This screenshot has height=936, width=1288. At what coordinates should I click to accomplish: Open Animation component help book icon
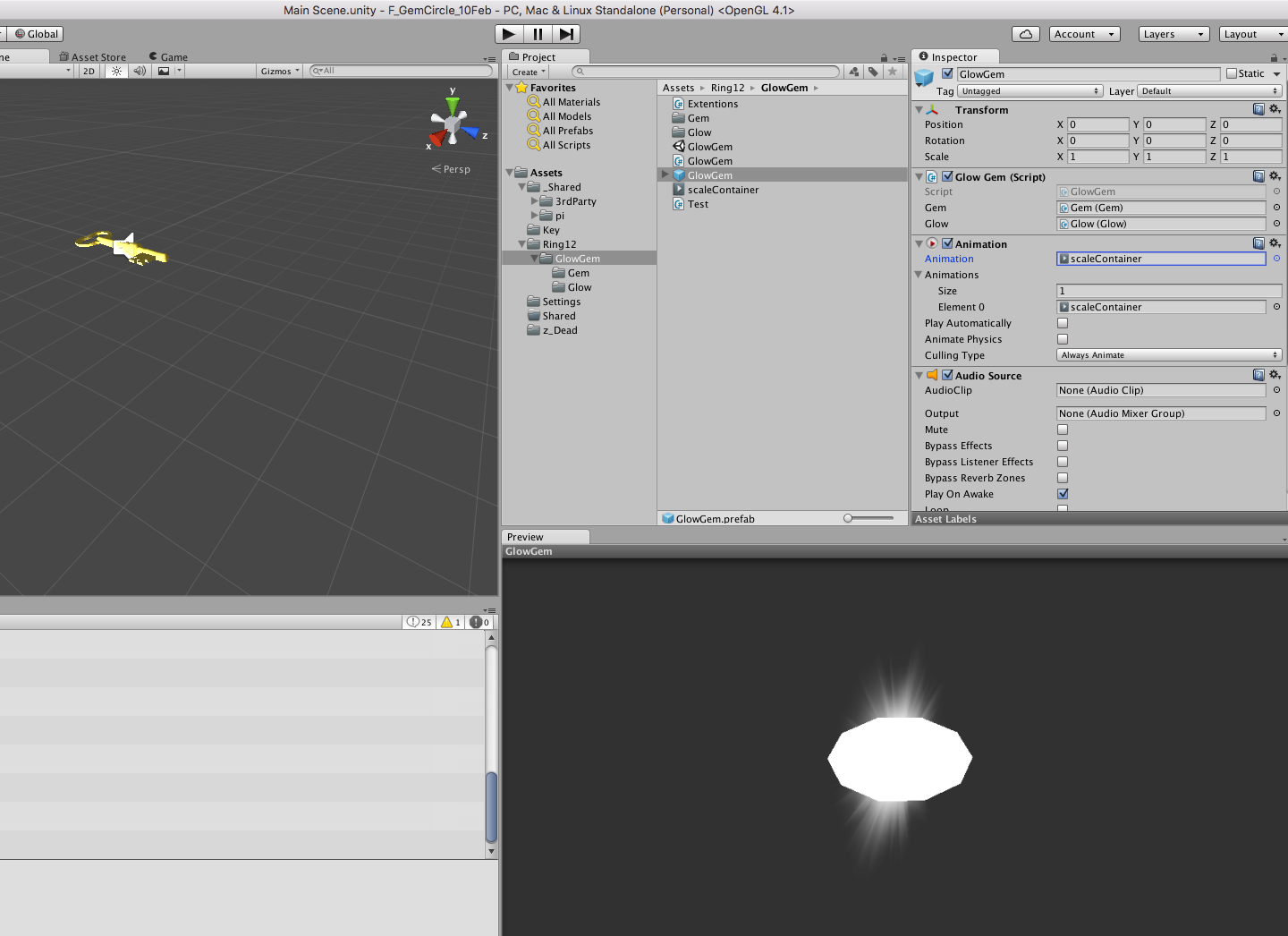(x=1258, y=243)
